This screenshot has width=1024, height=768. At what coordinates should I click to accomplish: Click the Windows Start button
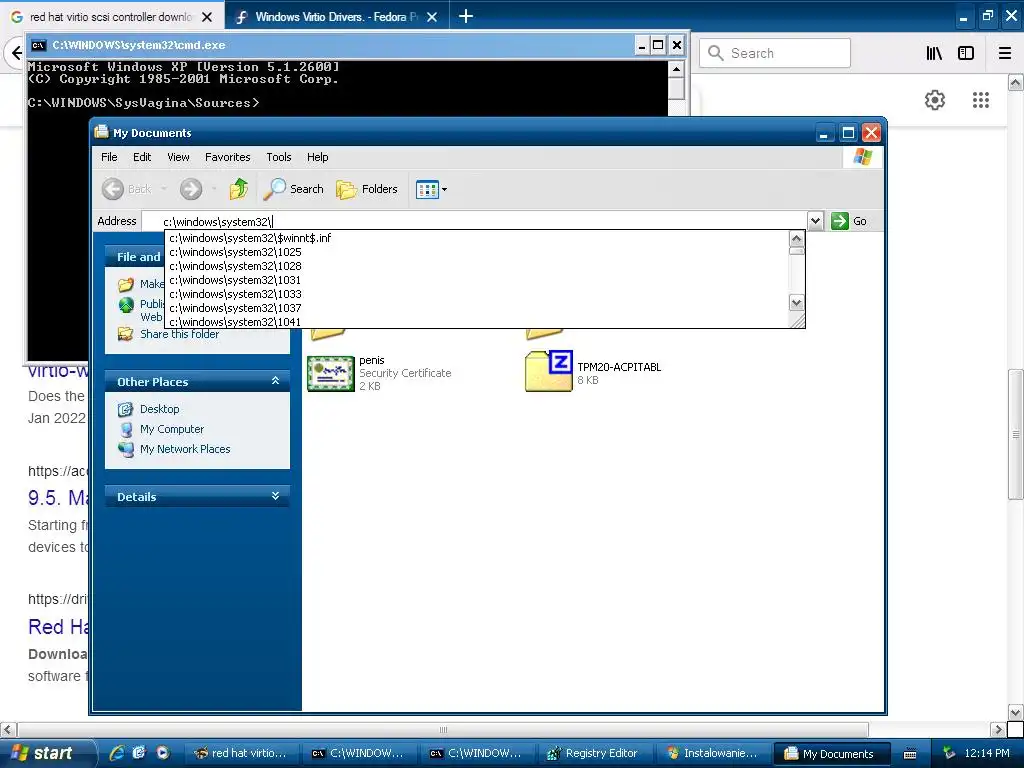point(46,753)
